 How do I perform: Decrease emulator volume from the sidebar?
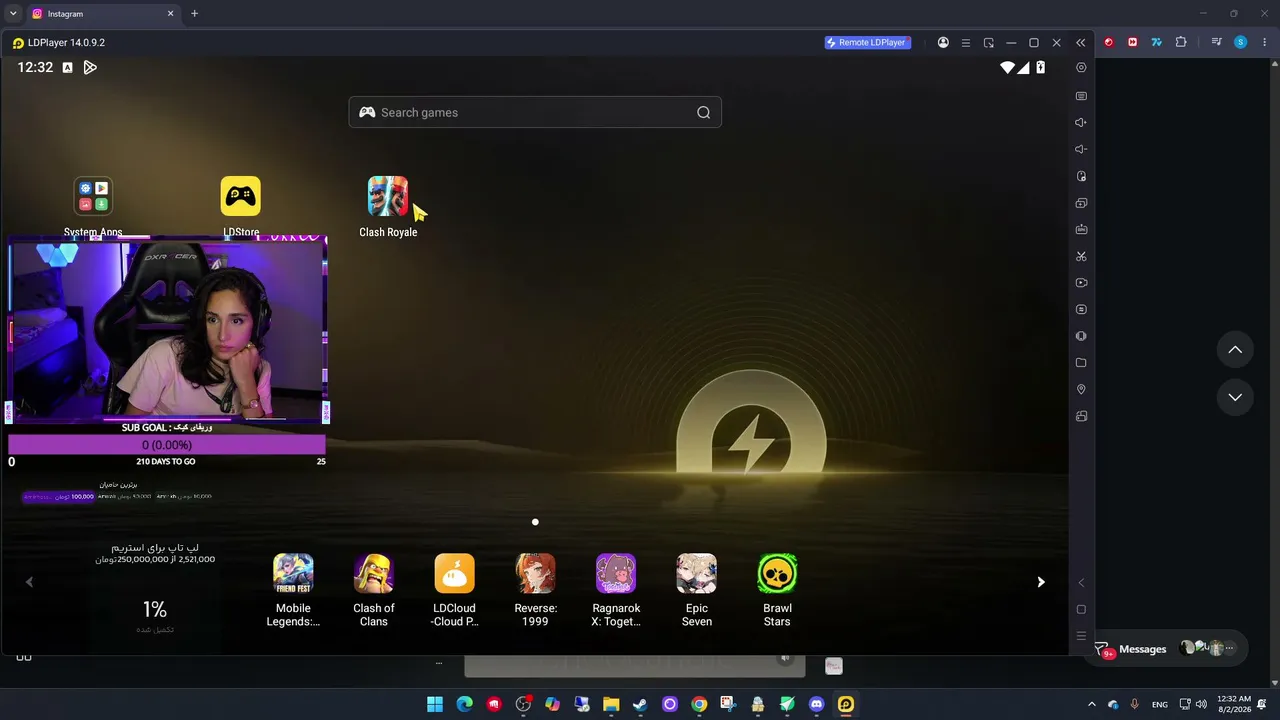(x=1081, y=149)
